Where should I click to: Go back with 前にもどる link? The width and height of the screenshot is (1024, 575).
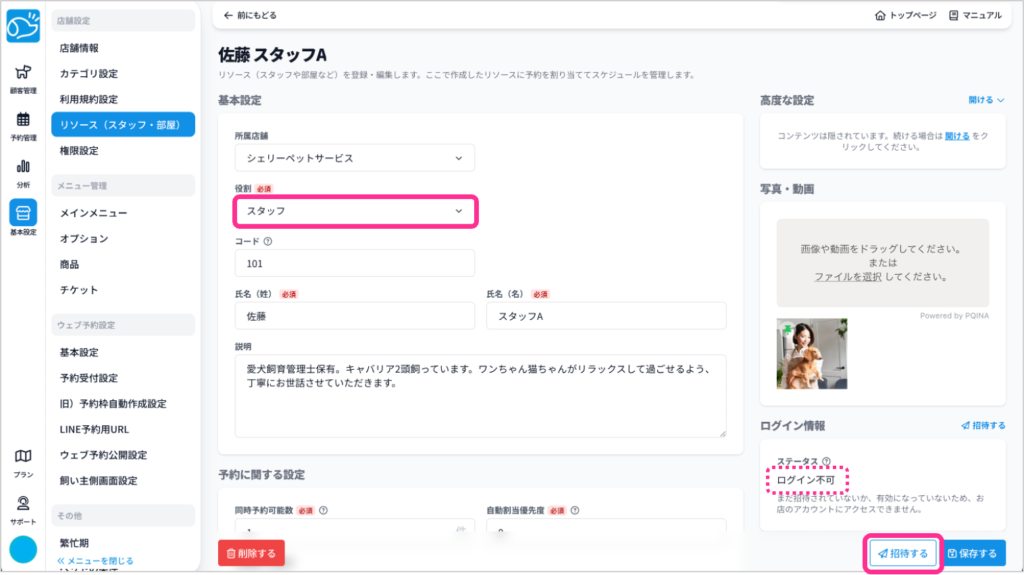click(250, 16)
